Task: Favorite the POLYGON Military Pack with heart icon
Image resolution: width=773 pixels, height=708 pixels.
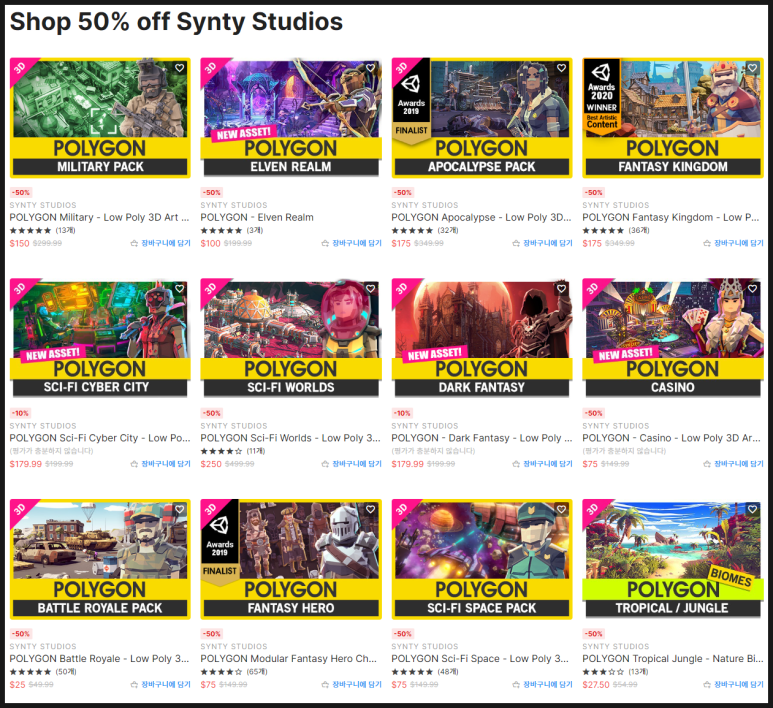Action: [179, 68]
